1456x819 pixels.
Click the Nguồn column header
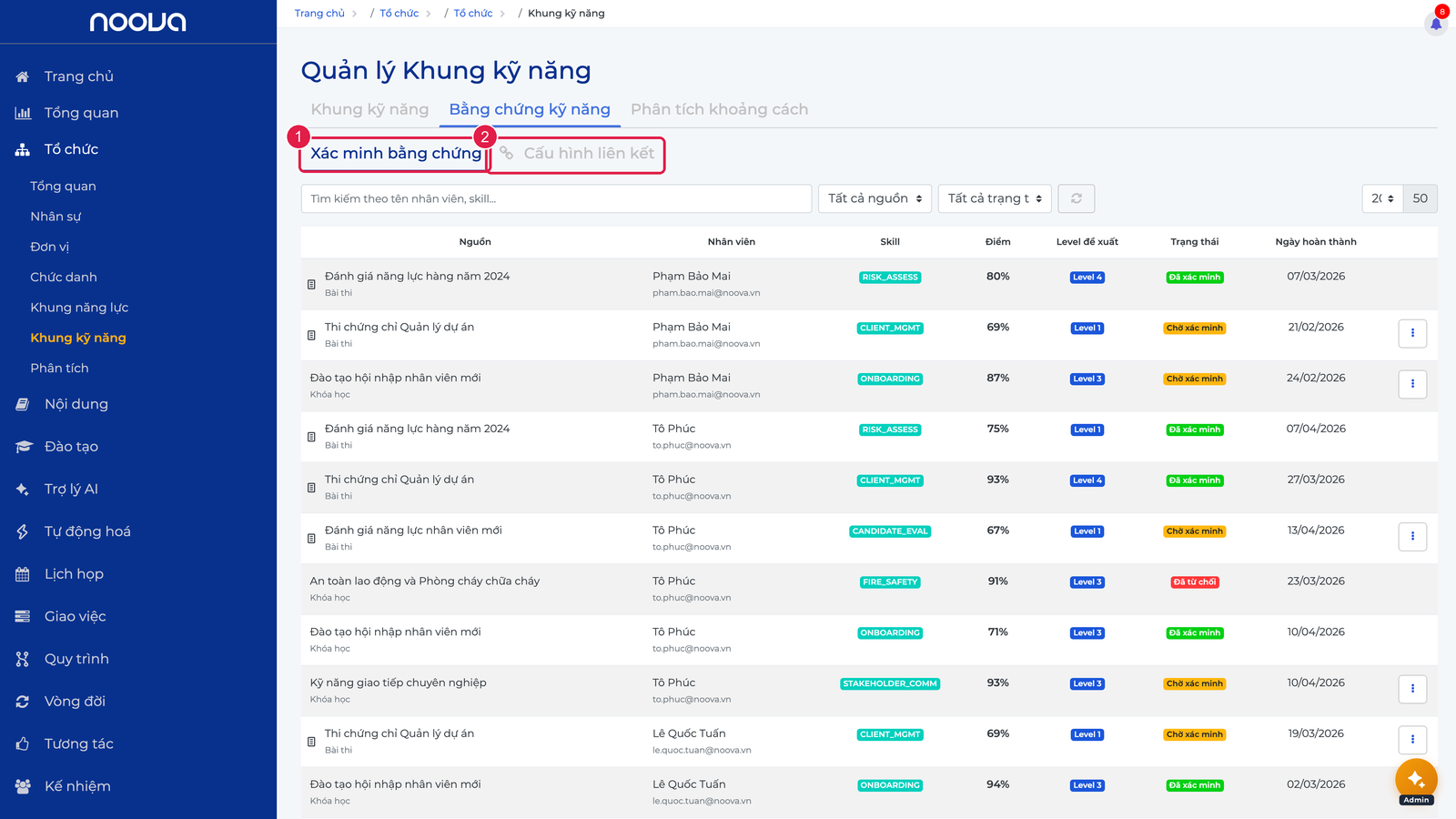(475, 242)
